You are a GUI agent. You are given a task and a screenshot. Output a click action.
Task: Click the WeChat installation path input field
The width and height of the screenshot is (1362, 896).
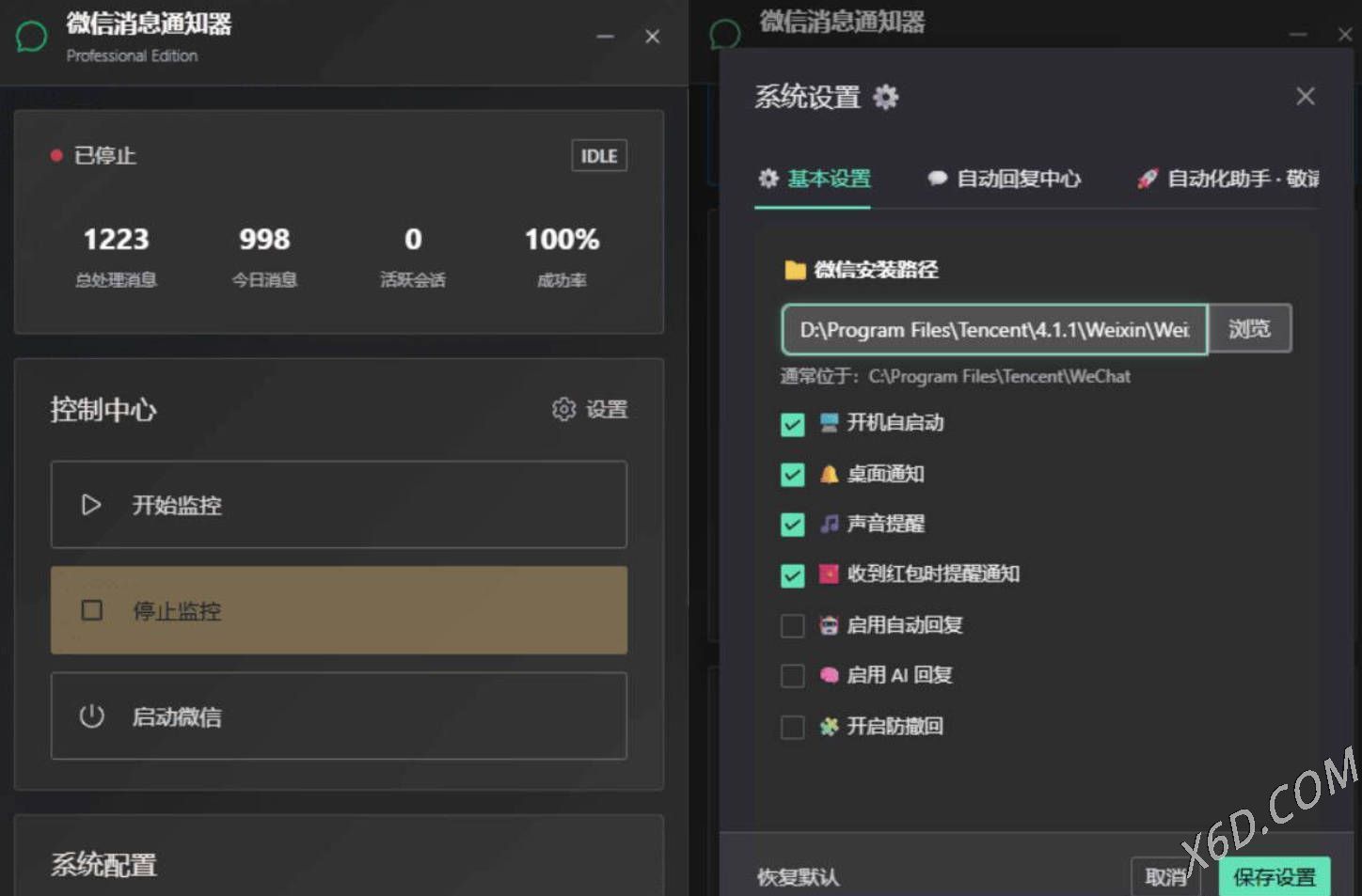[x=993, y=329]
